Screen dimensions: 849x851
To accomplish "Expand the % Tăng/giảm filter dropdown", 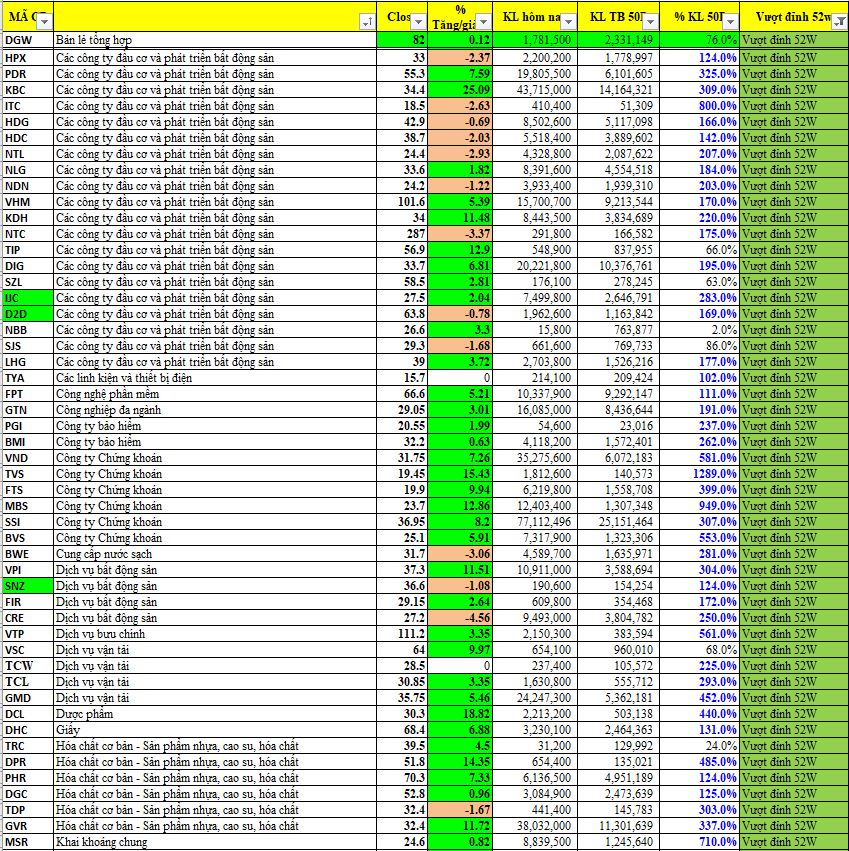I will [x=483, y=21].
